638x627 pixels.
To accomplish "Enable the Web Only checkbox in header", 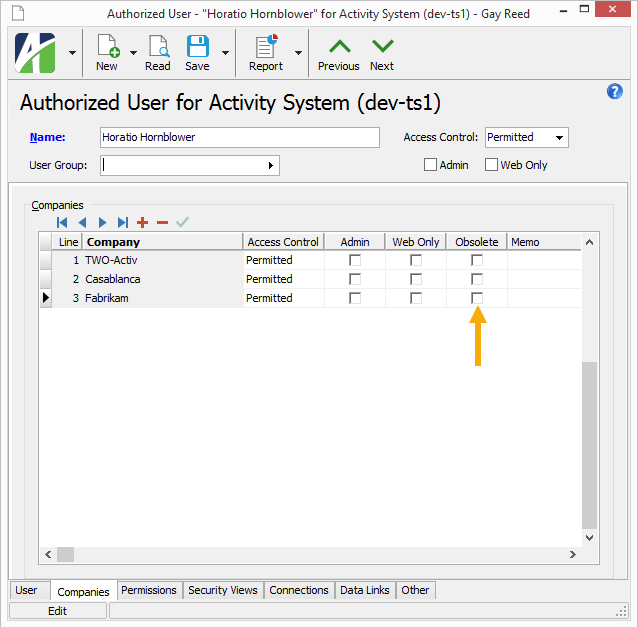I will click(x=491, y=165).
